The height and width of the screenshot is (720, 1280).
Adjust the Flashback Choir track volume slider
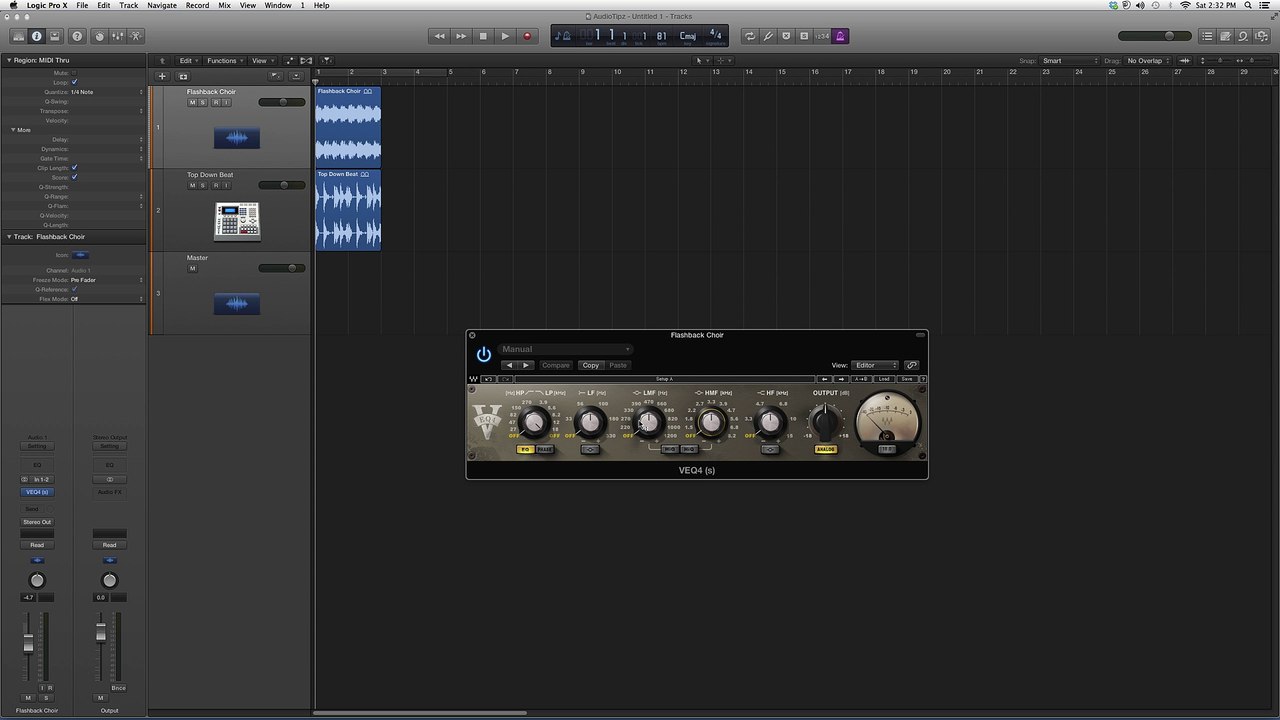[282, 102]
